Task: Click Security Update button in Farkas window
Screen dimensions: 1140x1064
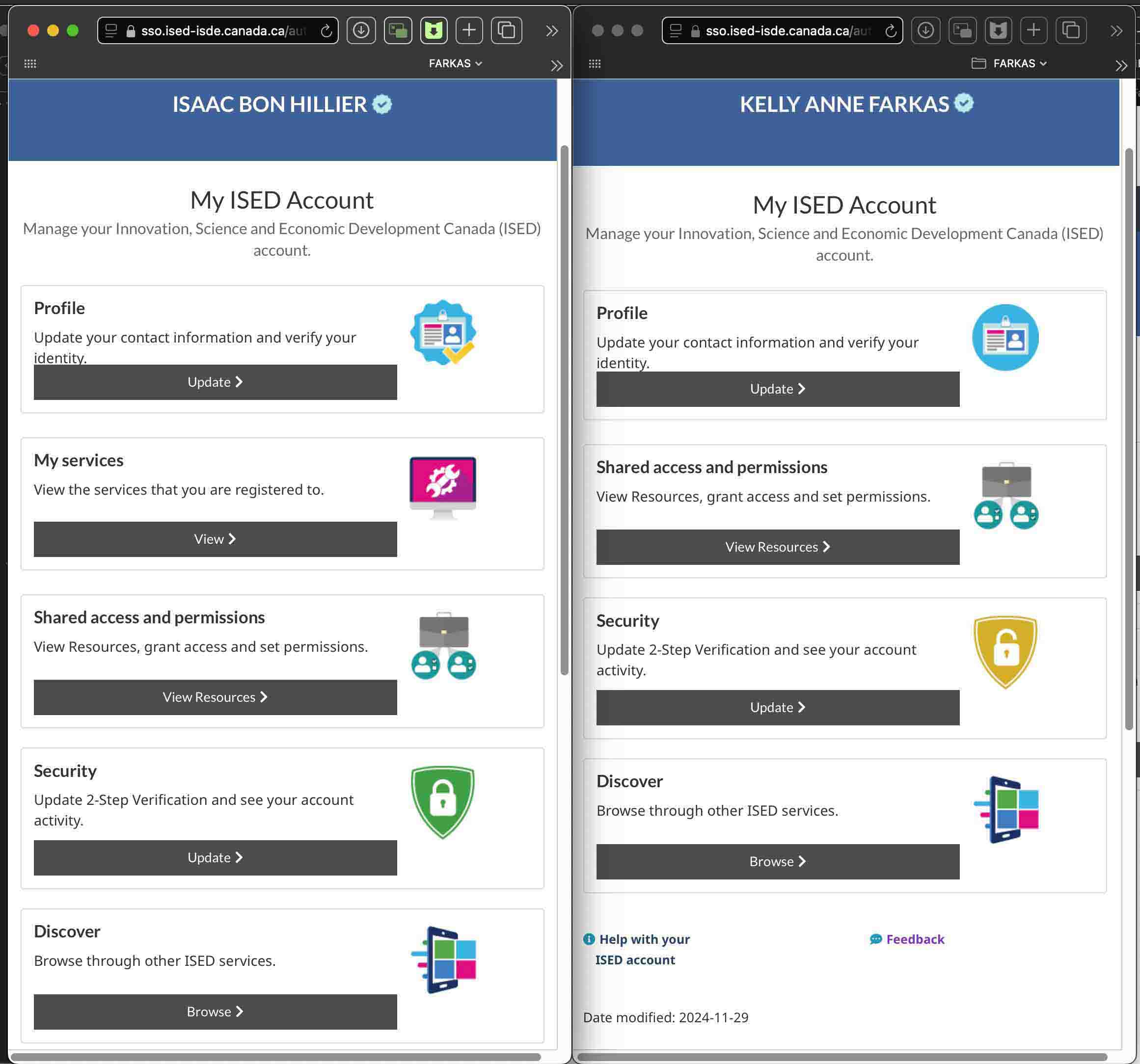Action: pos(778,708)
